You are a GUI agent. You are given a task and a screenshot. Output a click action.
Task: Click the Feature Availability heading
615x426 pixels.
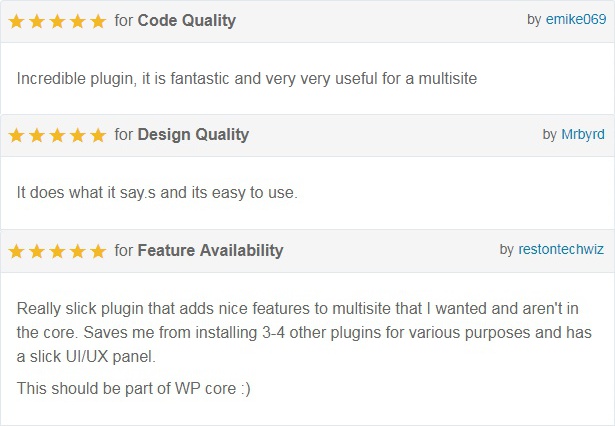(x=210, y=250)
